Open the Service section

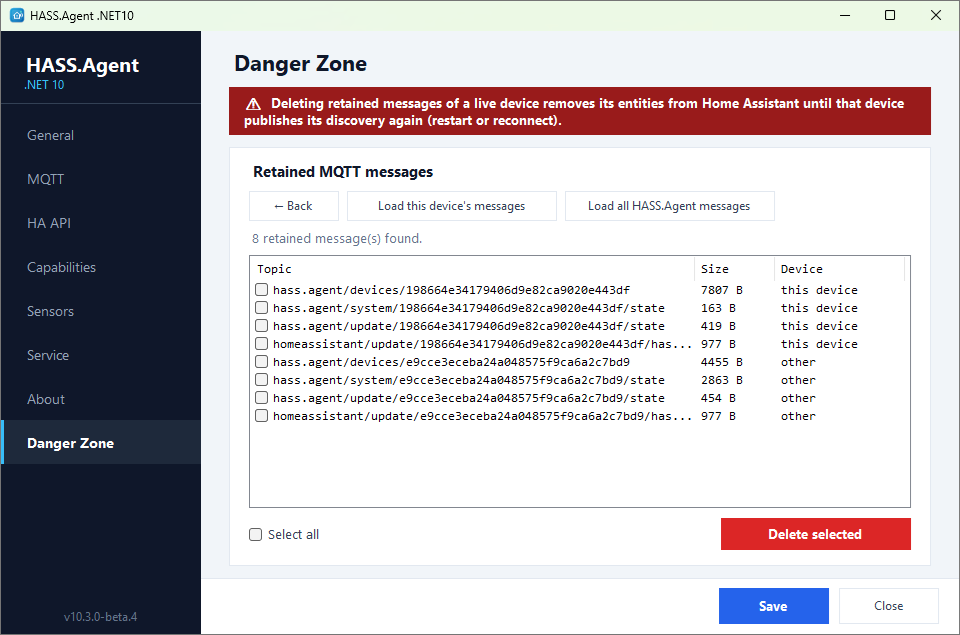point(101,355)
